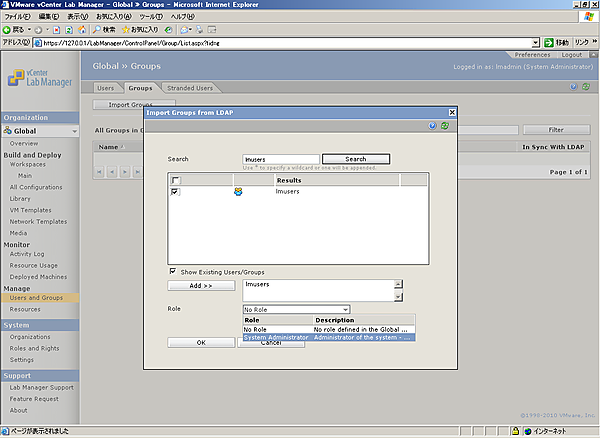
Task: Open the Role dropdown showing No Role
Action: pyautogui.click(x=296, y=309)
